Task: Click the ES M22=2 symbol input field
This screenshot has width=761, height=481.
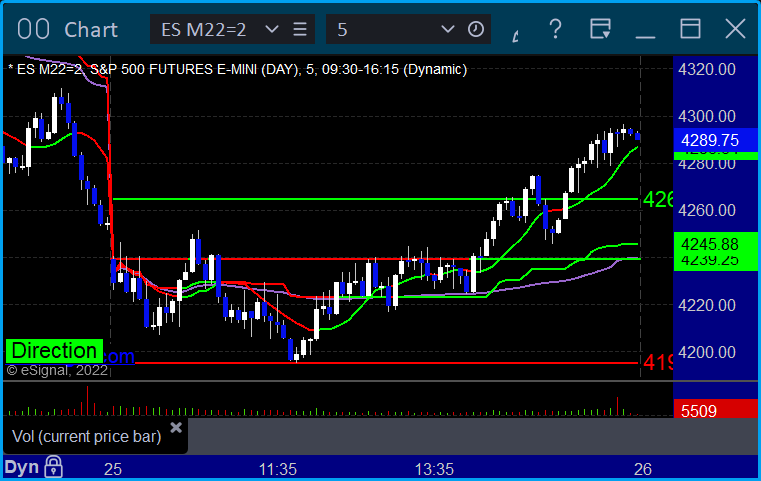Action: tap(206, 29)
